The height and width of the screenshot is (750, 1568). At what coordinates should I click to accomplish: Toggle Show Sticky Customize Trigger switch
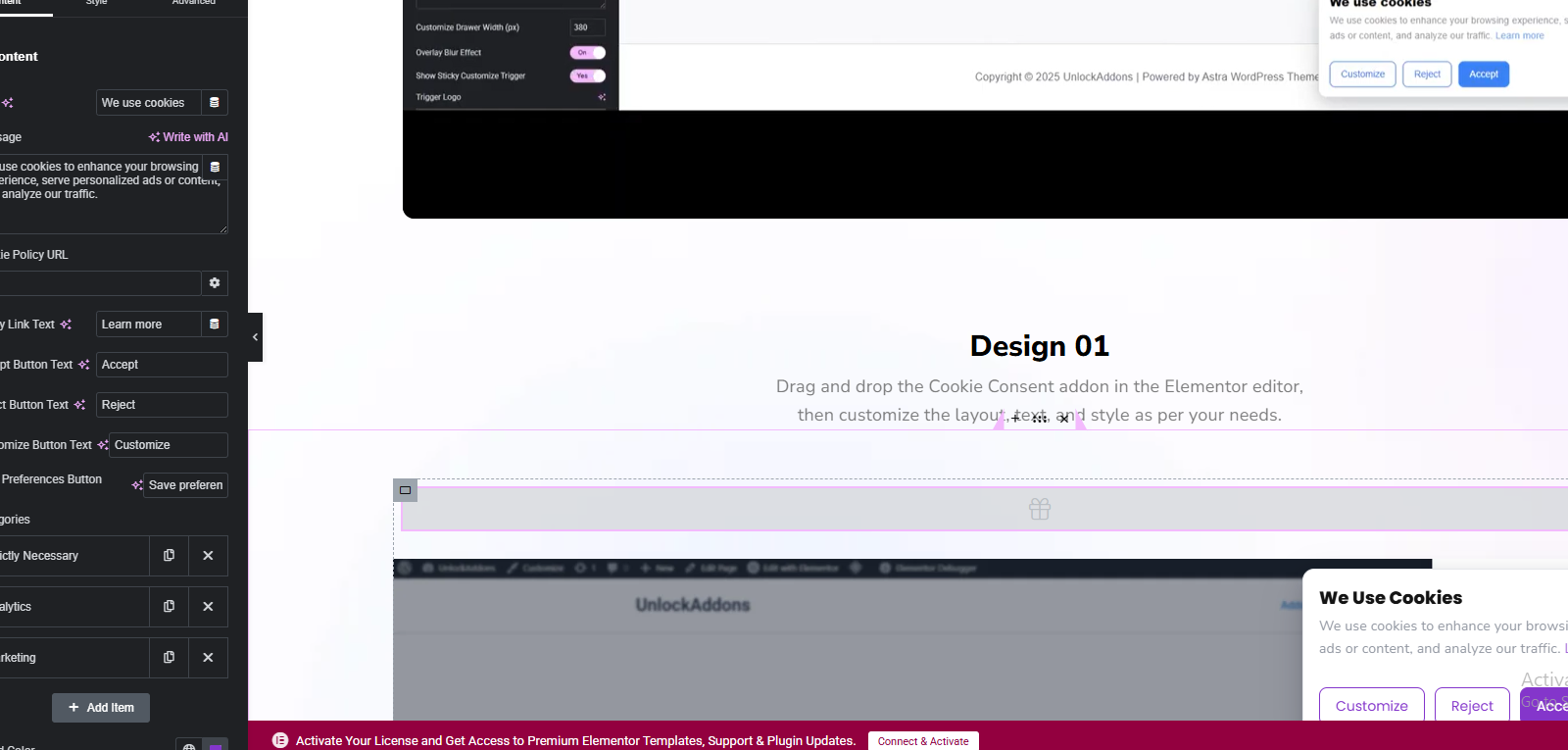click(x=587, y=75)
